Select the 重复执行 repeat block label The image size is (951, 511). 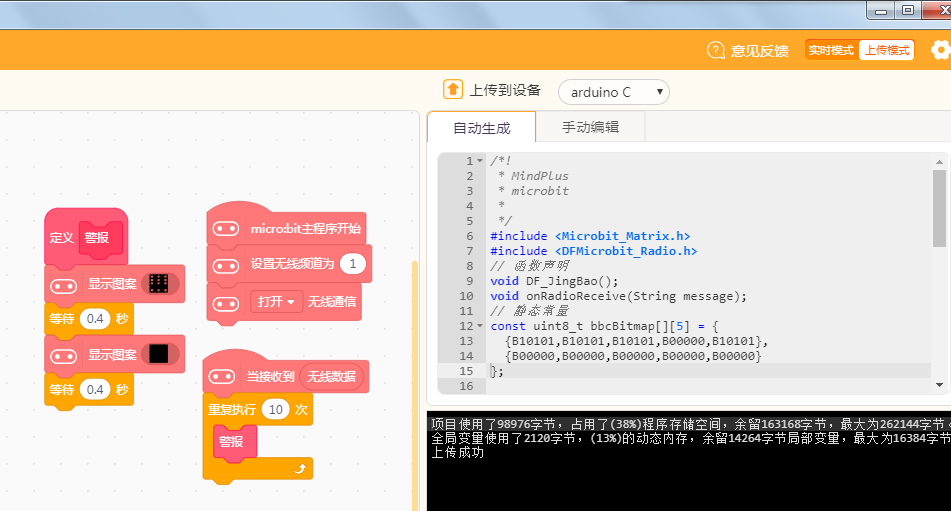pos(232,410)
